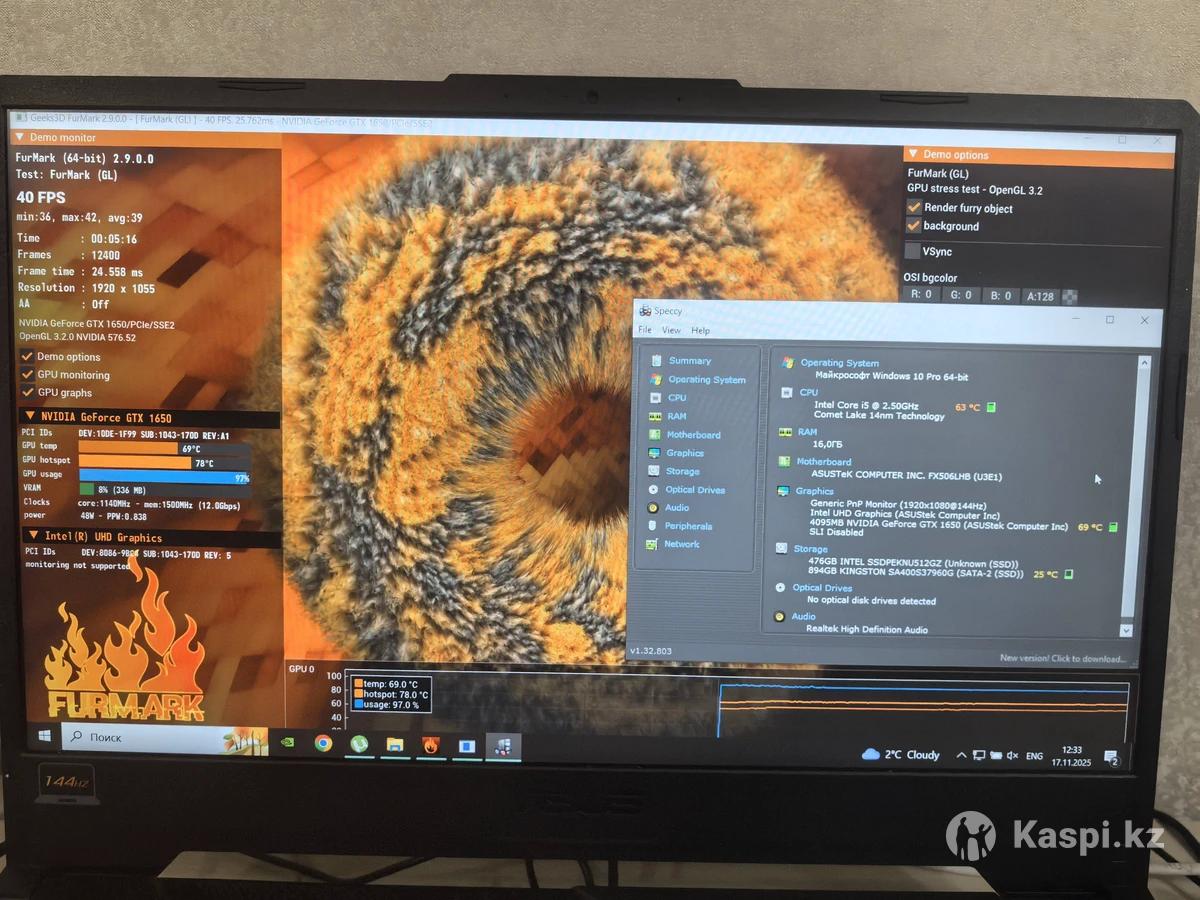Open the Storage section in Speccy
Viewport: 1200px width, 900px height.
(x=682, y=471)
